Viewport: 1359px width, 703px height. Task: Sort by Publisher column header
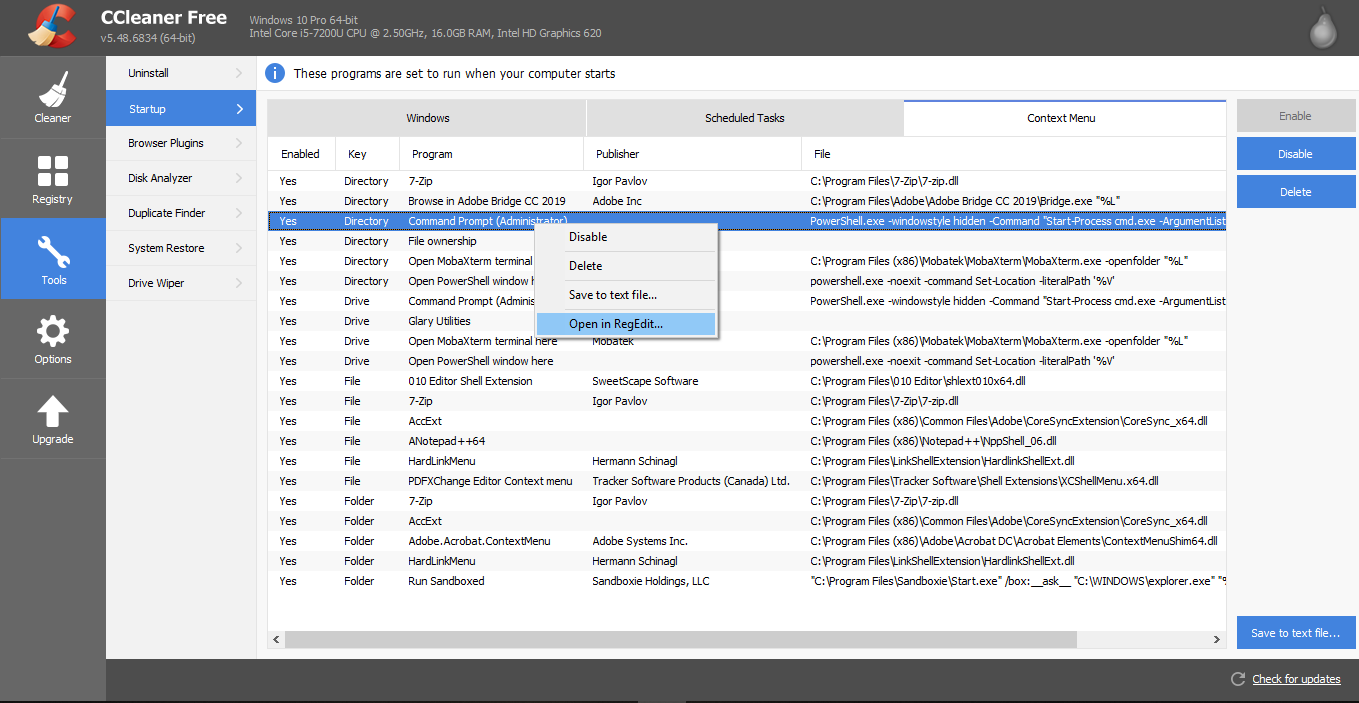(692, 154)
